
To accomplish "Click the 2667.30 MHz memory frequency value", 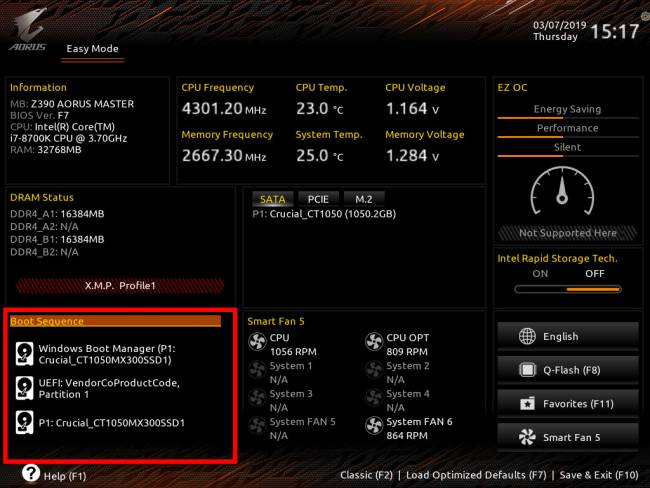I will [224, 155].
